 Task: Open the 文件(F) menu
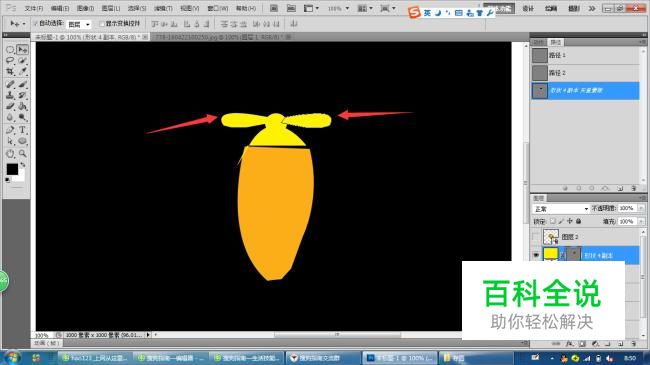[x=34, y=8]
